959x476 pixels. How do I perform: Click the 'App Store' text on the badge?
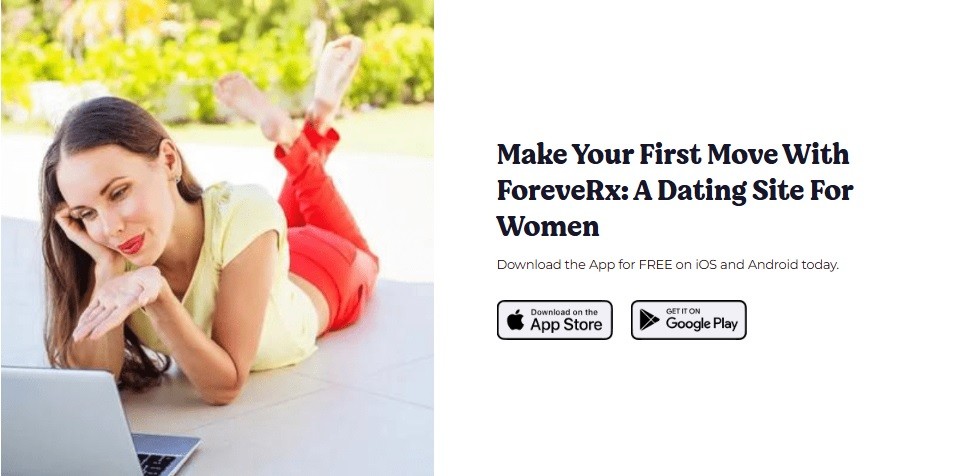point(566,325)
